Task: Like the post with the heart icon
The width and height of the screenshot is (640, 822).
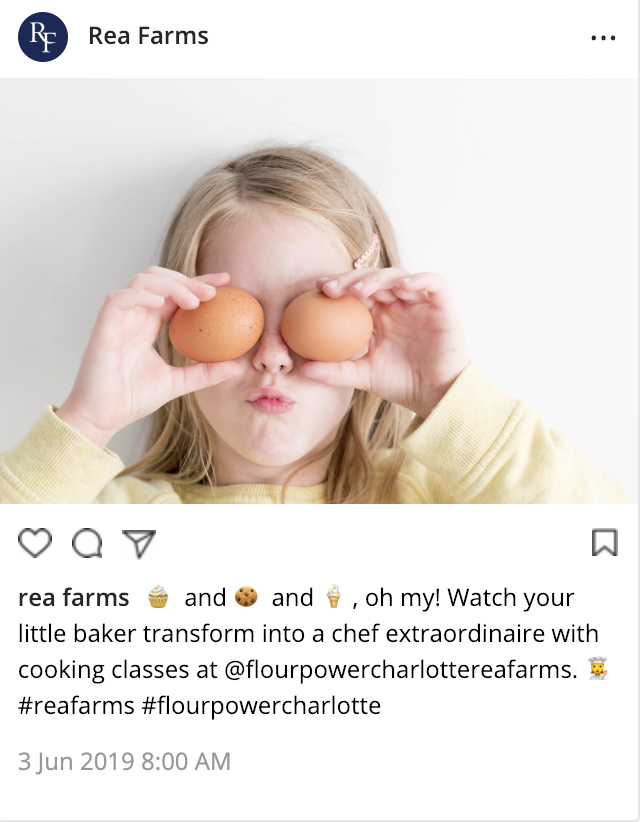Action: coord(35,543)
